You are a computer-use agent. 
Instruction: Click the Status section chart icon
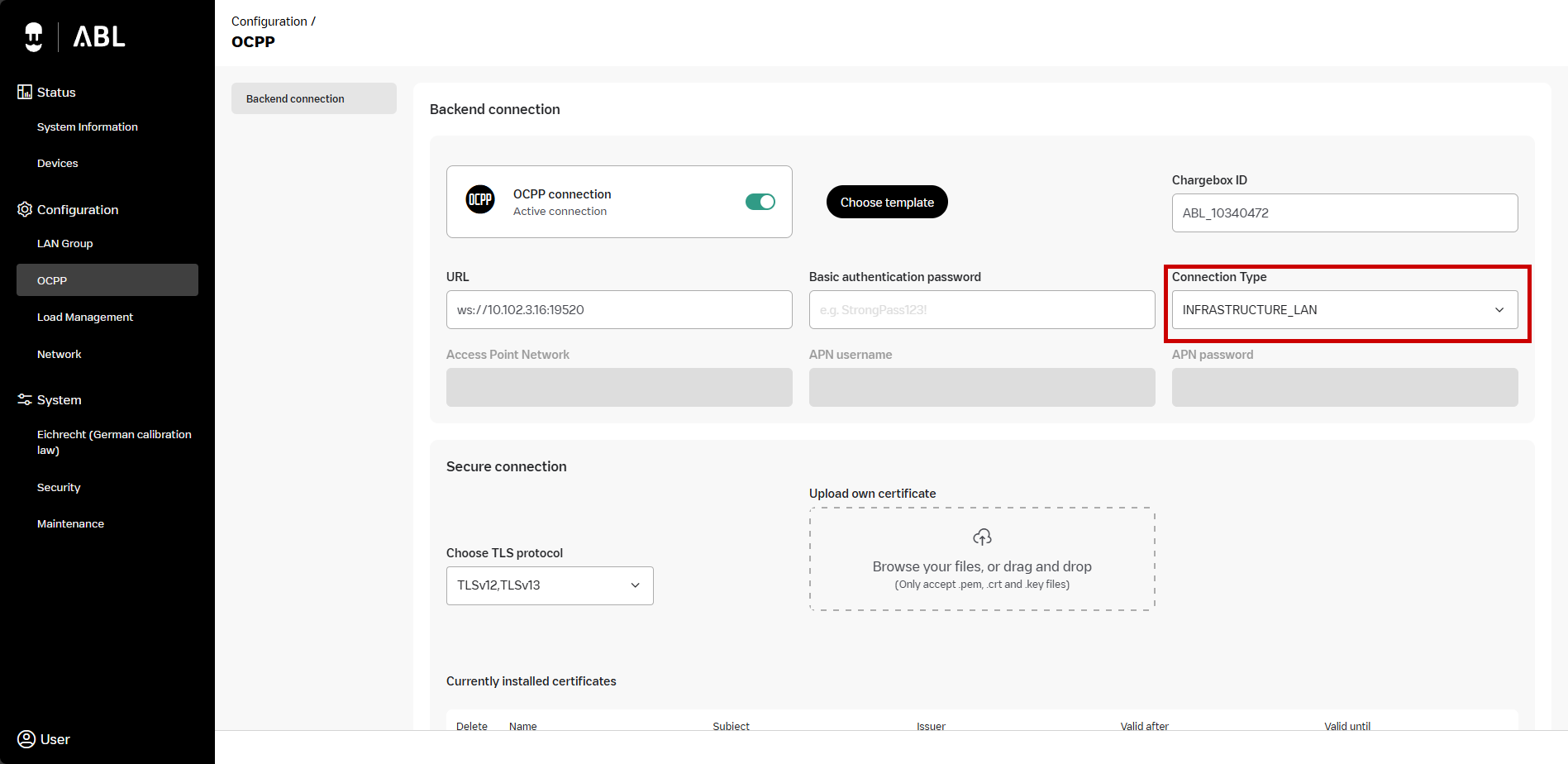[x=25, y=92]
